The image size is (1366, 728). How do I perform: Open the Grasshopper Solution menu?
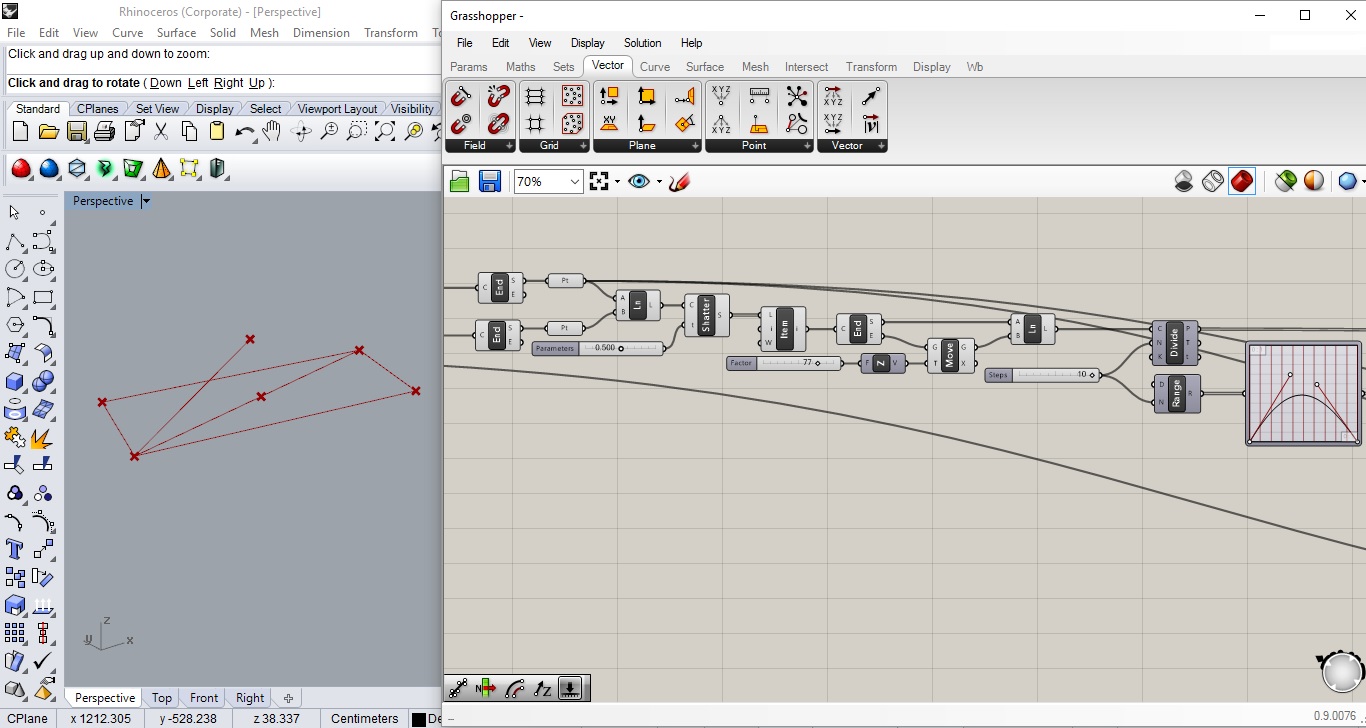pyautogui.click(x=642, y=43)
